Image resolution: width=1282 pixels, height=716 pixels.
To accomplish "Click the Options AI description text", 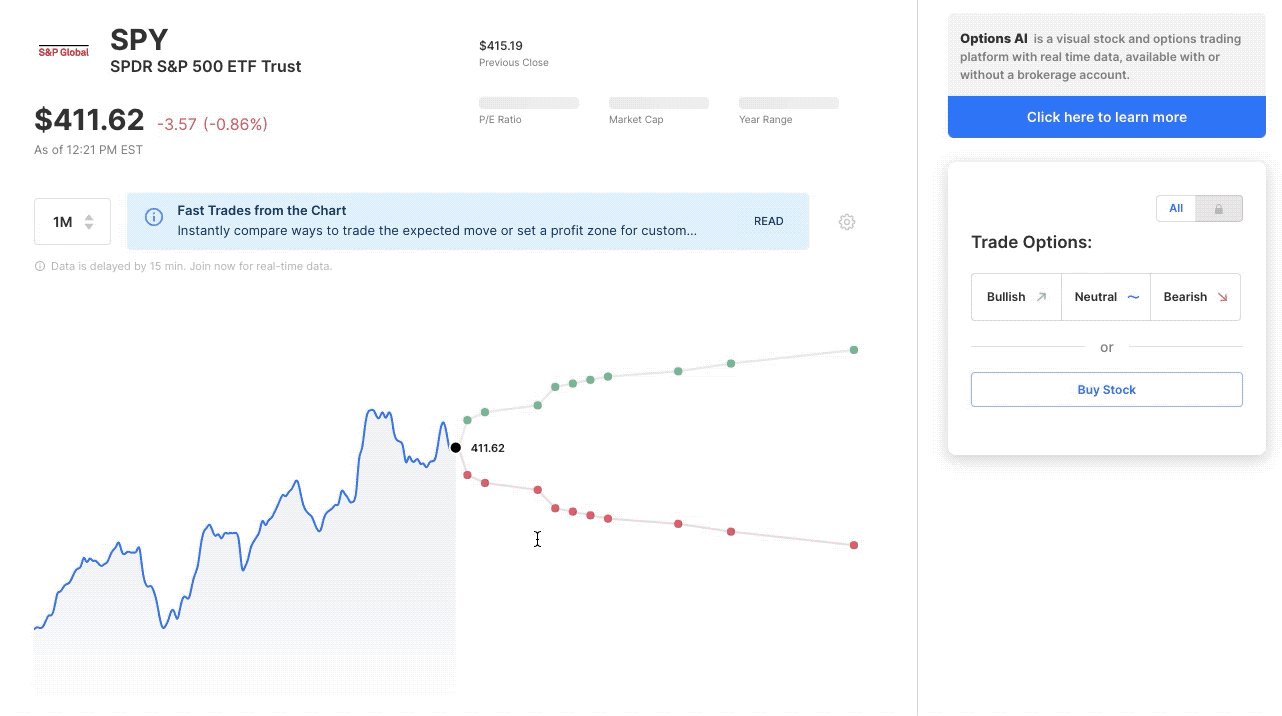I will (x=1102, y=57).
